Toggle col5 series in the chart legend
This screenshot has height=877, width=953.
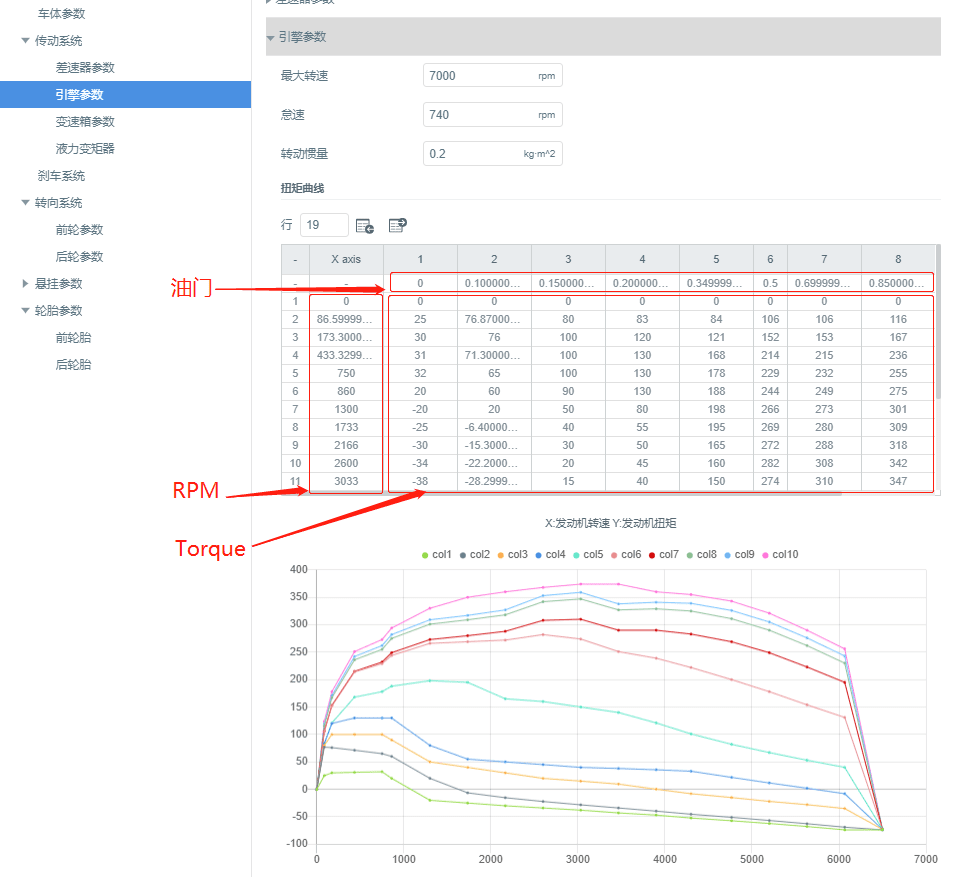click(588, 554)
